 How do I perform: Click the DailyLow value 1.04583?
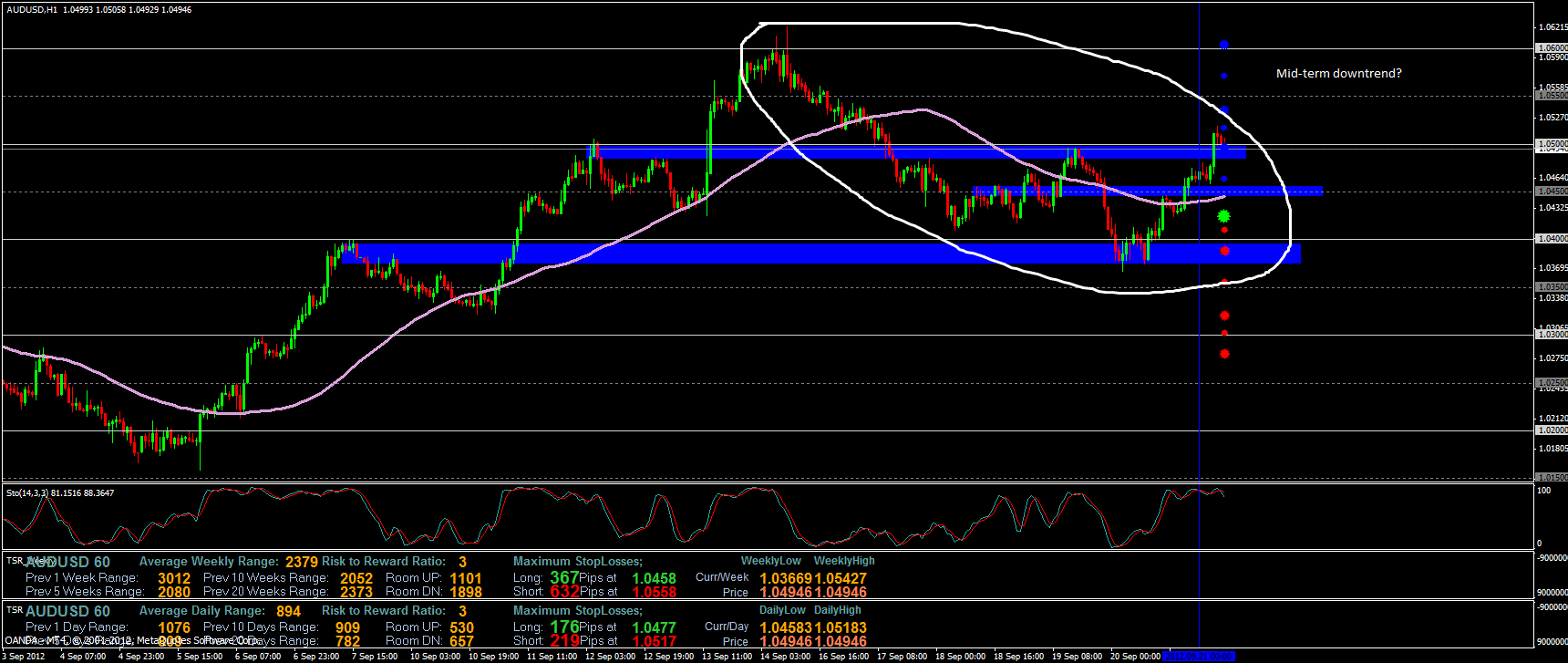pos(786,627)
